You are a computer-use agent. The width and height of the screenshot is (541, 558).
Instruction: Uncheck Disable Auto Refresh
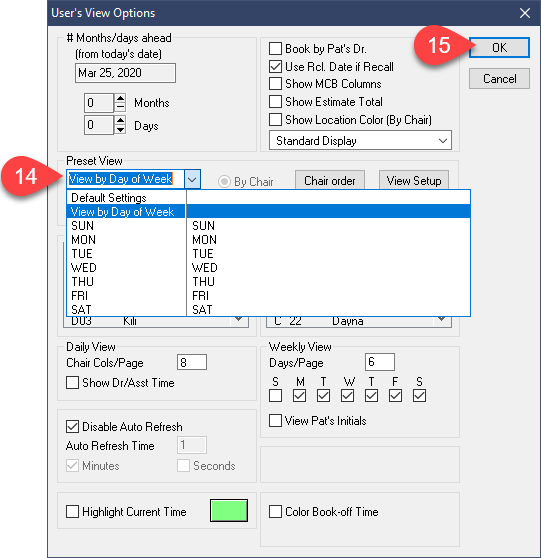coord(73,426)
